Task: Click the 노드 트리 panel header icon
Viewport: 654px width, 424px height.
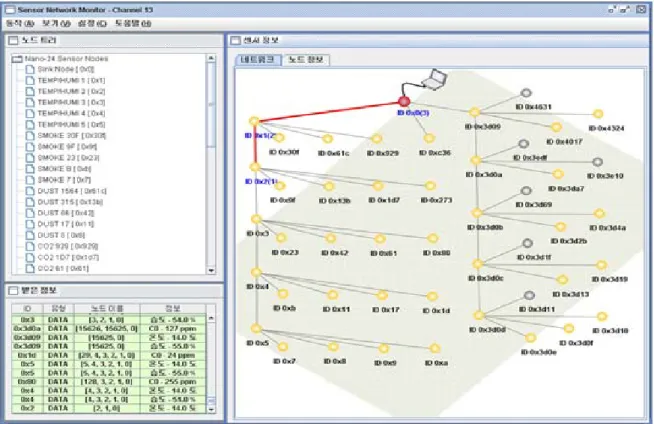Action: 13,40
